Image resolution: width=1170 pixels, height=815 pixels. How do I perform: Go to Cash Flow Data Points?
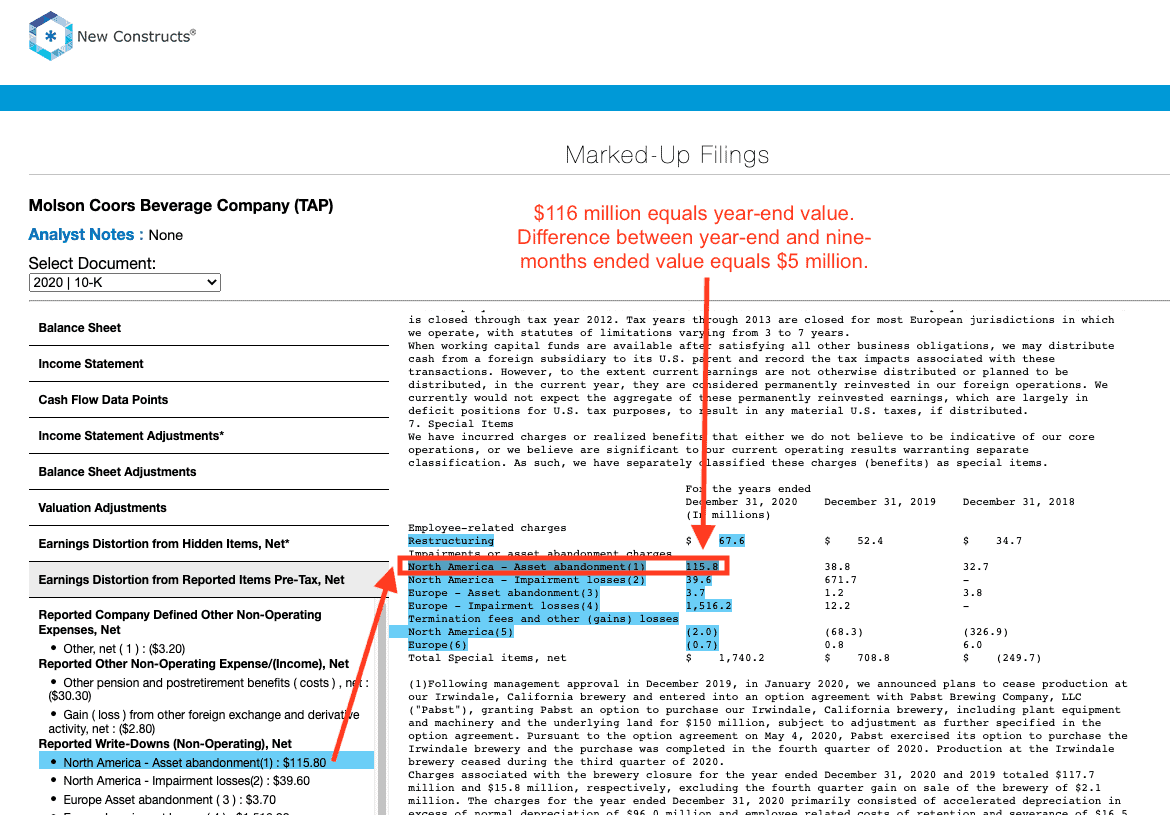point(209,399)
